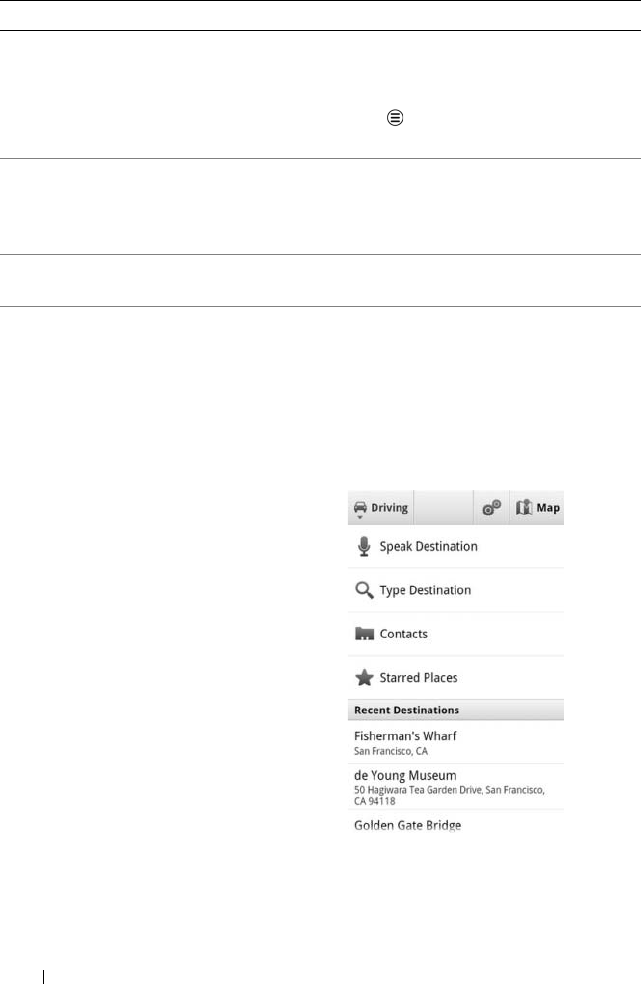This screenshot has height=984, width=641.
Task: Open the Starred Places text
Action: (418, 678)
